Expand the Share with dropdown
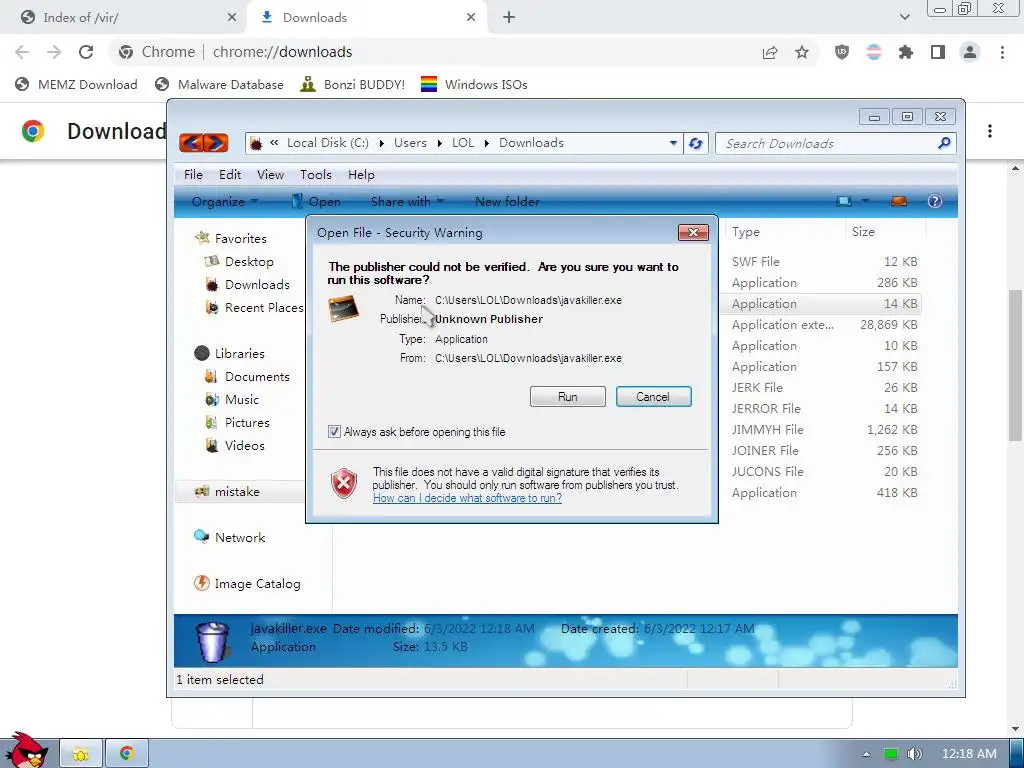This screenshot has width=1024, height=768. 408,202
